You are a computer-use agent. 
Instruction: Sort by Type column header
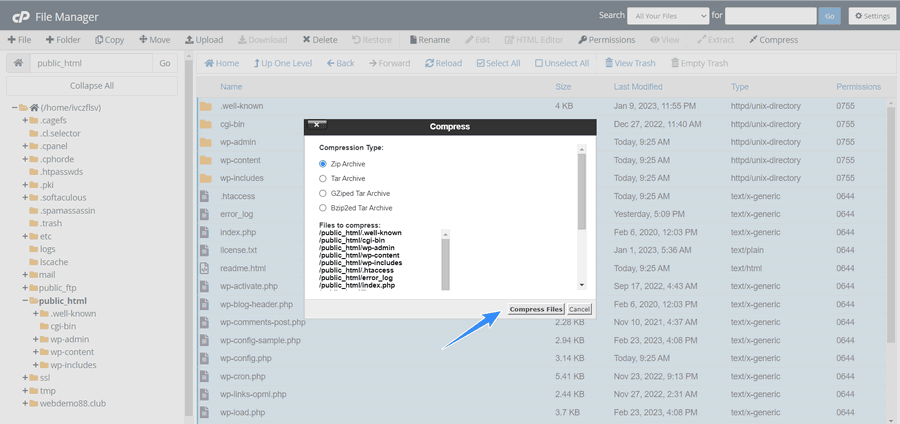pyautogui.click(x=740, y=87)
